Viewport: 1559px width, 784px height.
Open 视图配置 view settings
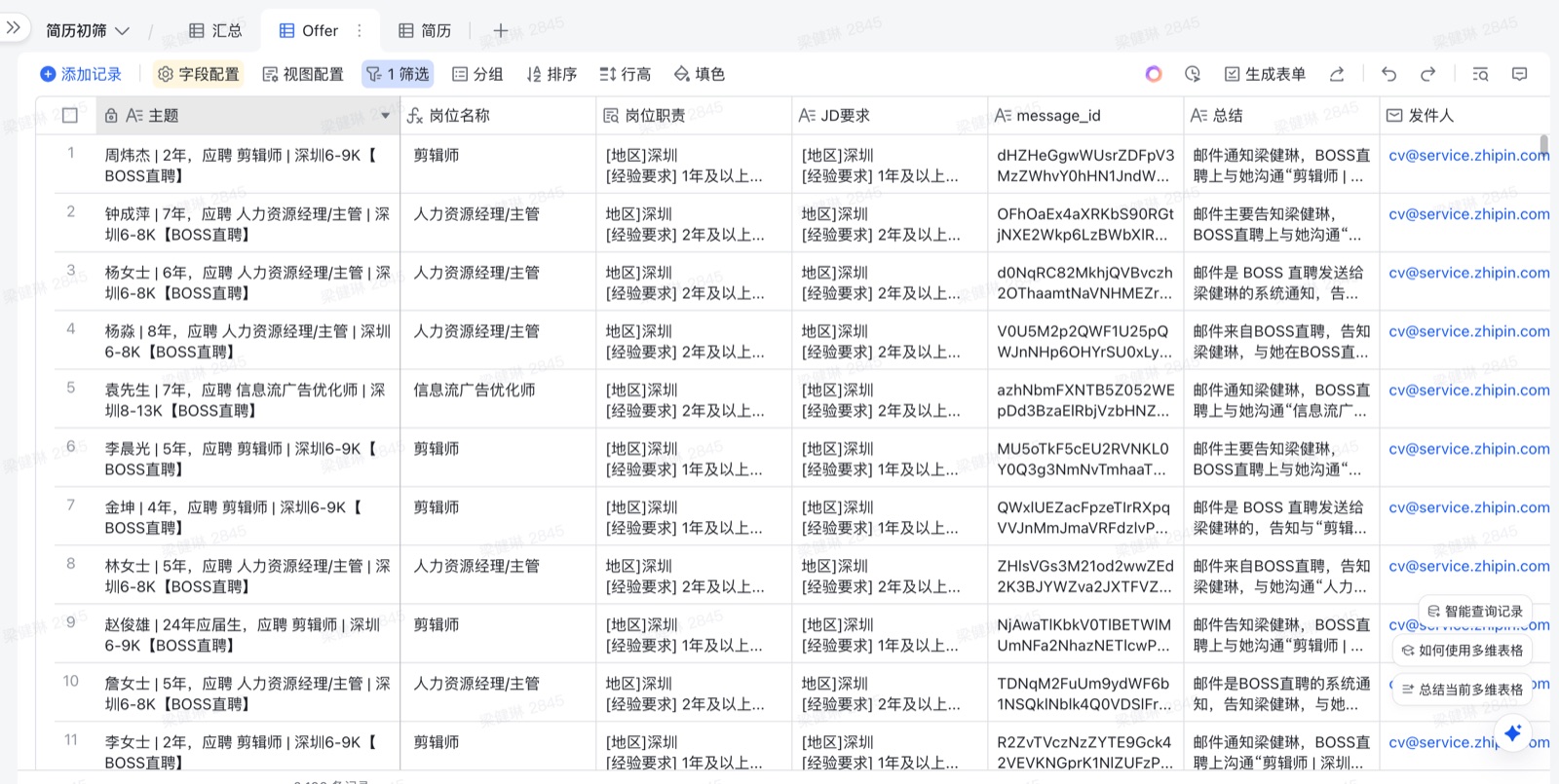click(303, 74)
